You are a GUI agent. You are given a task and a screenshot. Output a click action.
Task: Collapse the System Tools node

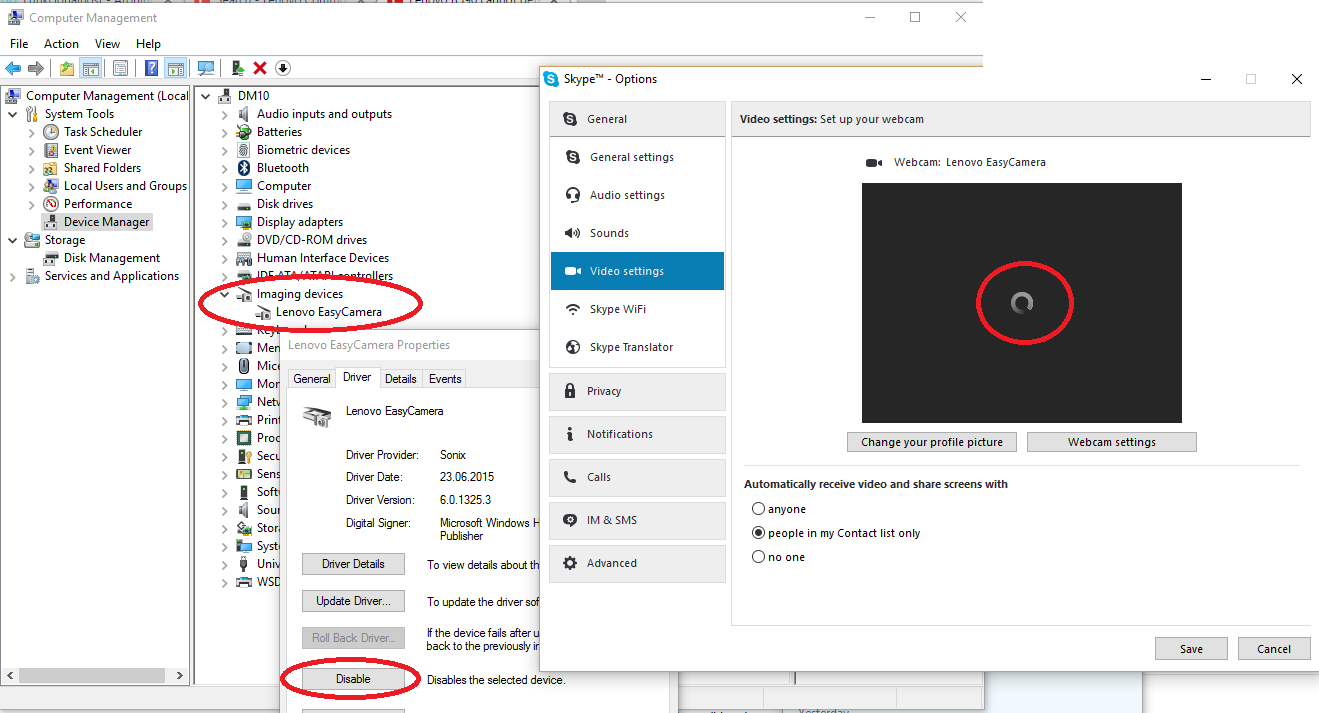(13, 114)
